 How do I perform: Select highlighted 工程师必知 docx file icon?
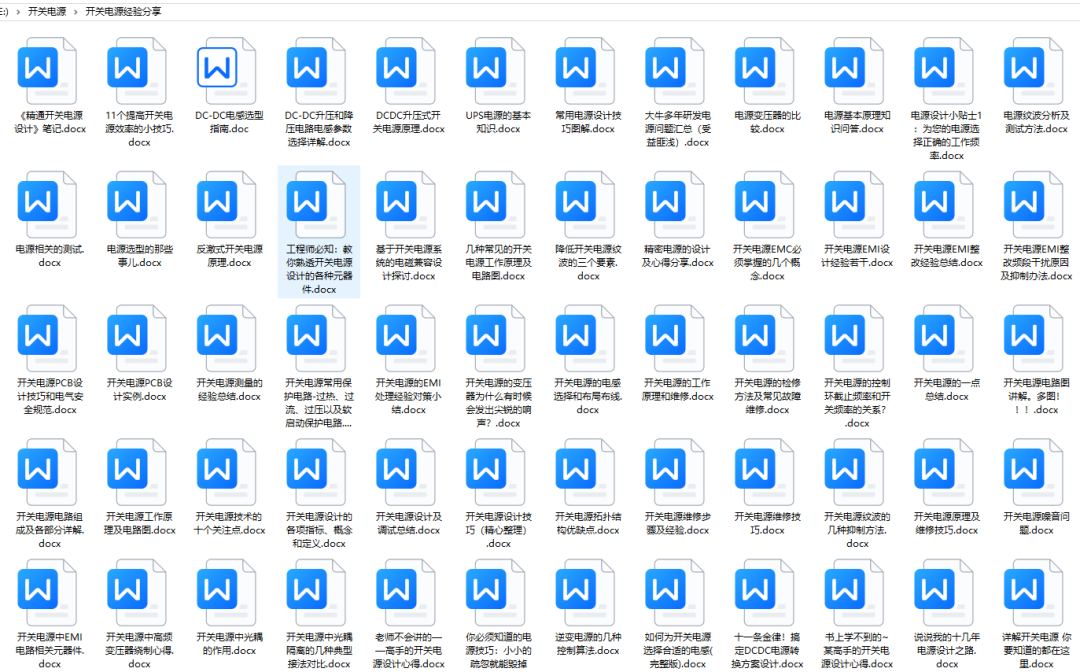click(316, 205)
